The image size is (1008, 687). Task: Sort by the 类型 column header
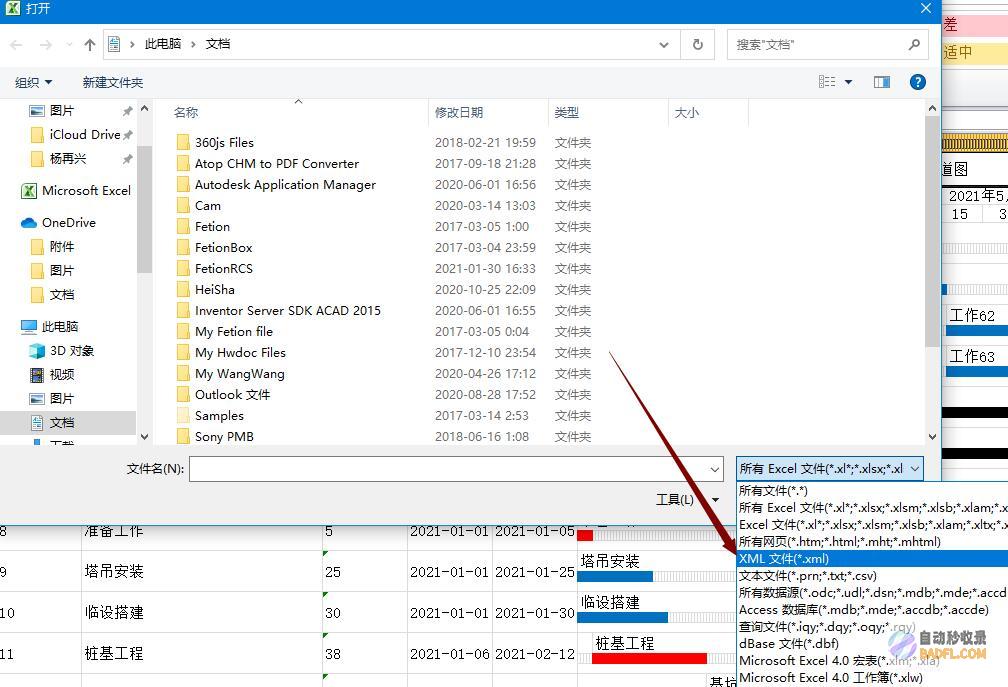pos(566,112)
